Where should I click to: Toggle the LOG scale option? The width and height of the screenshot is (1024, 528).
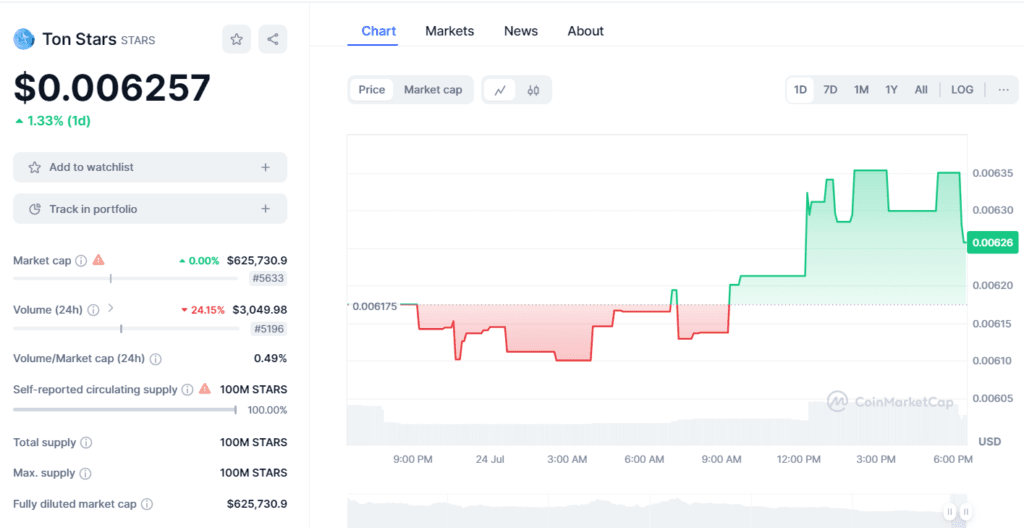tap(962, 90)
